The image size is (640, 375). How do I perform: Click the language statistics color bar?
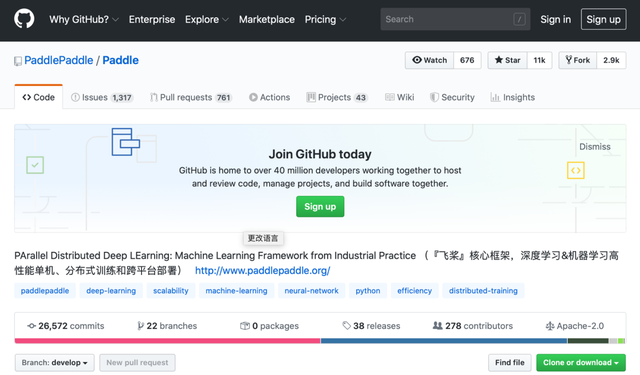point(320,341)
